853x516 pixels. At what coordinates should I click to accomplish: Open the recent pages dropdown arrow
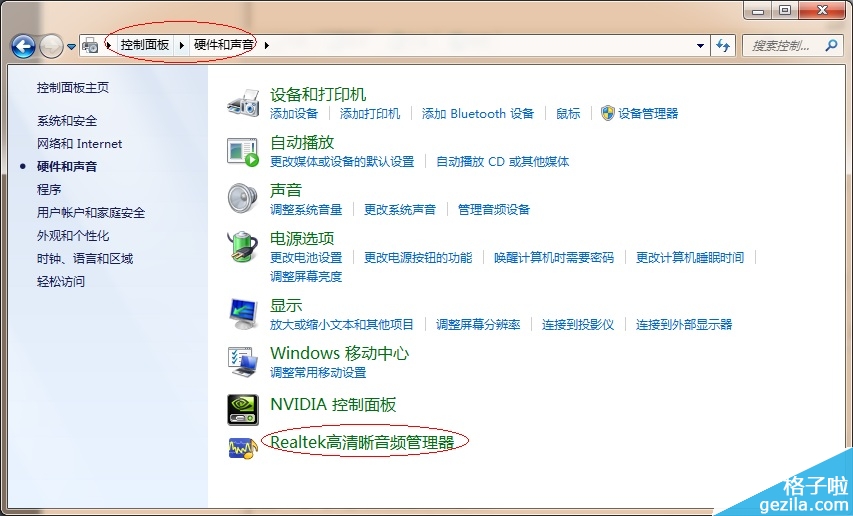[x=71, y=46]
